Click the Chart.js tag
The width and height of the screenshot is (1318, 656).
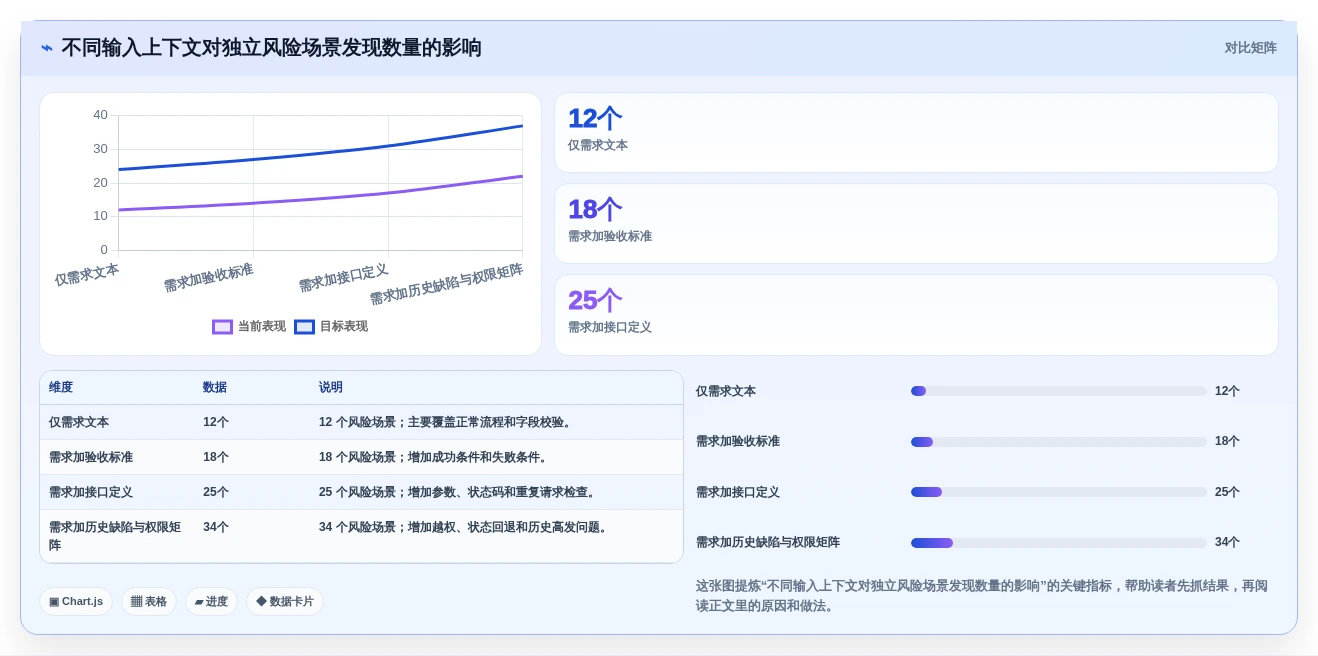76,602
